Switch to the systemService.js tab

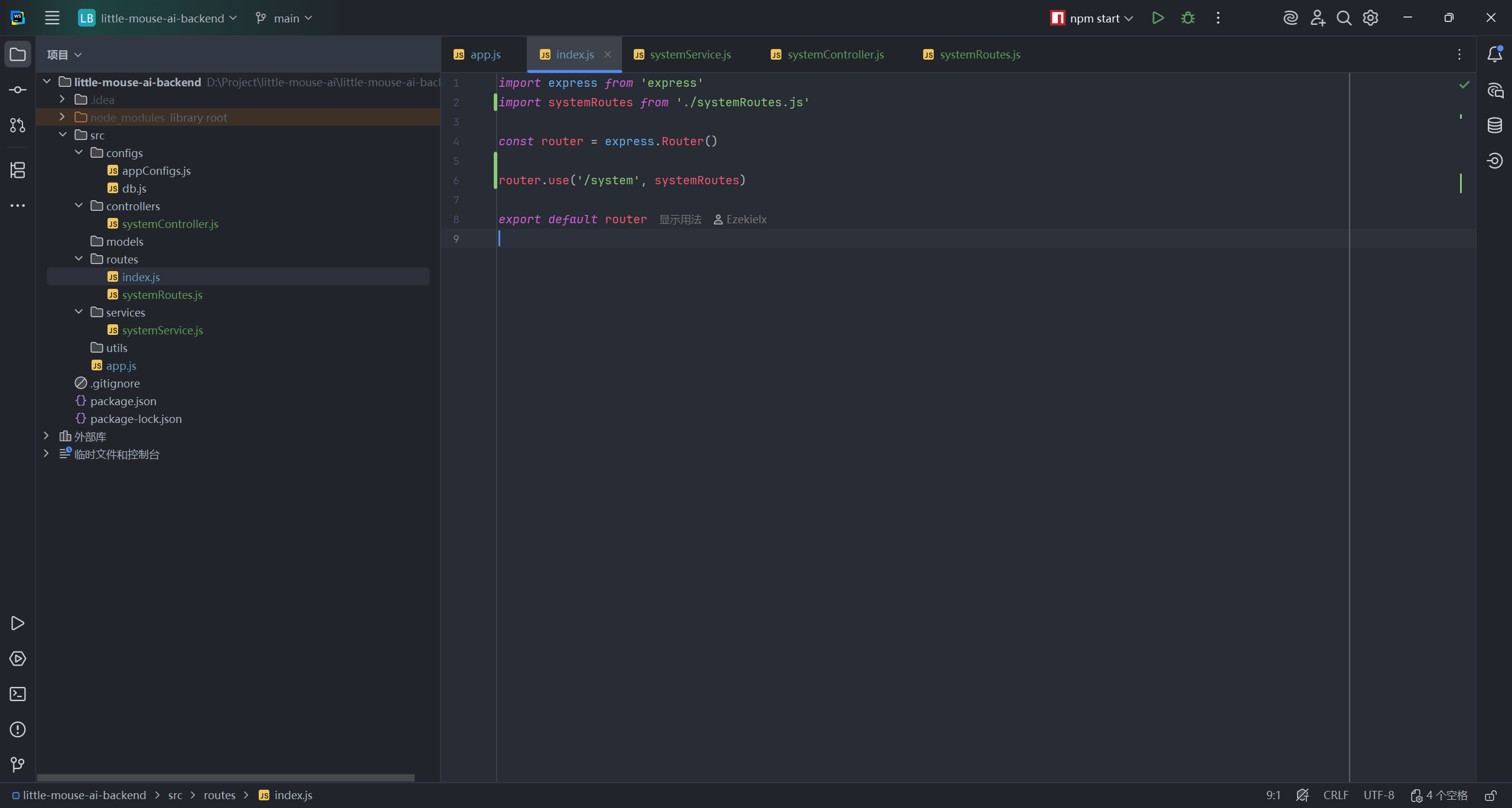click(x=690, y=54)
